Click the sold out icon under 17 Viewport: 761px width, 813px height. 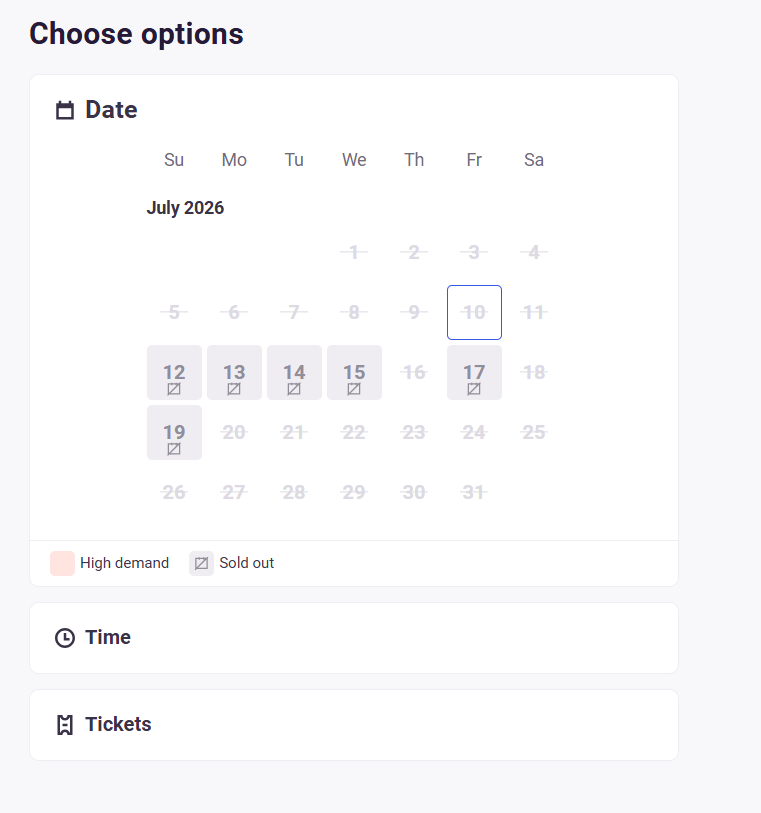tap(474, 389)
